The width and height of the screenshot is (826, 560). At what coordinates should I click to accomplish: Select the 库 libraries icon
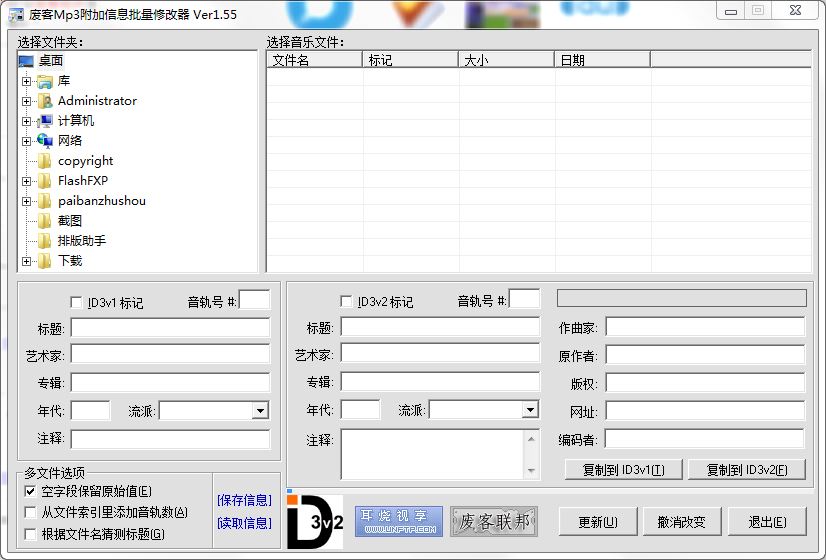(44, 81)
